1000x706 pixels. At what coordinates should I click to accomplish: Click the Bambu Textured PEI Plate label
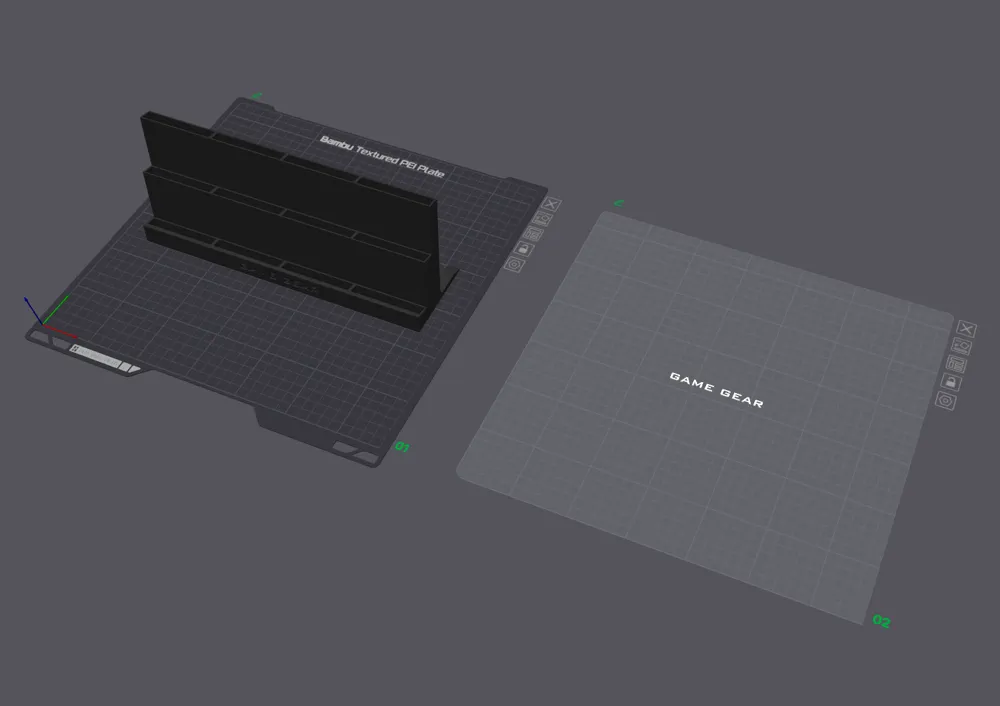[x=381, y=156]
